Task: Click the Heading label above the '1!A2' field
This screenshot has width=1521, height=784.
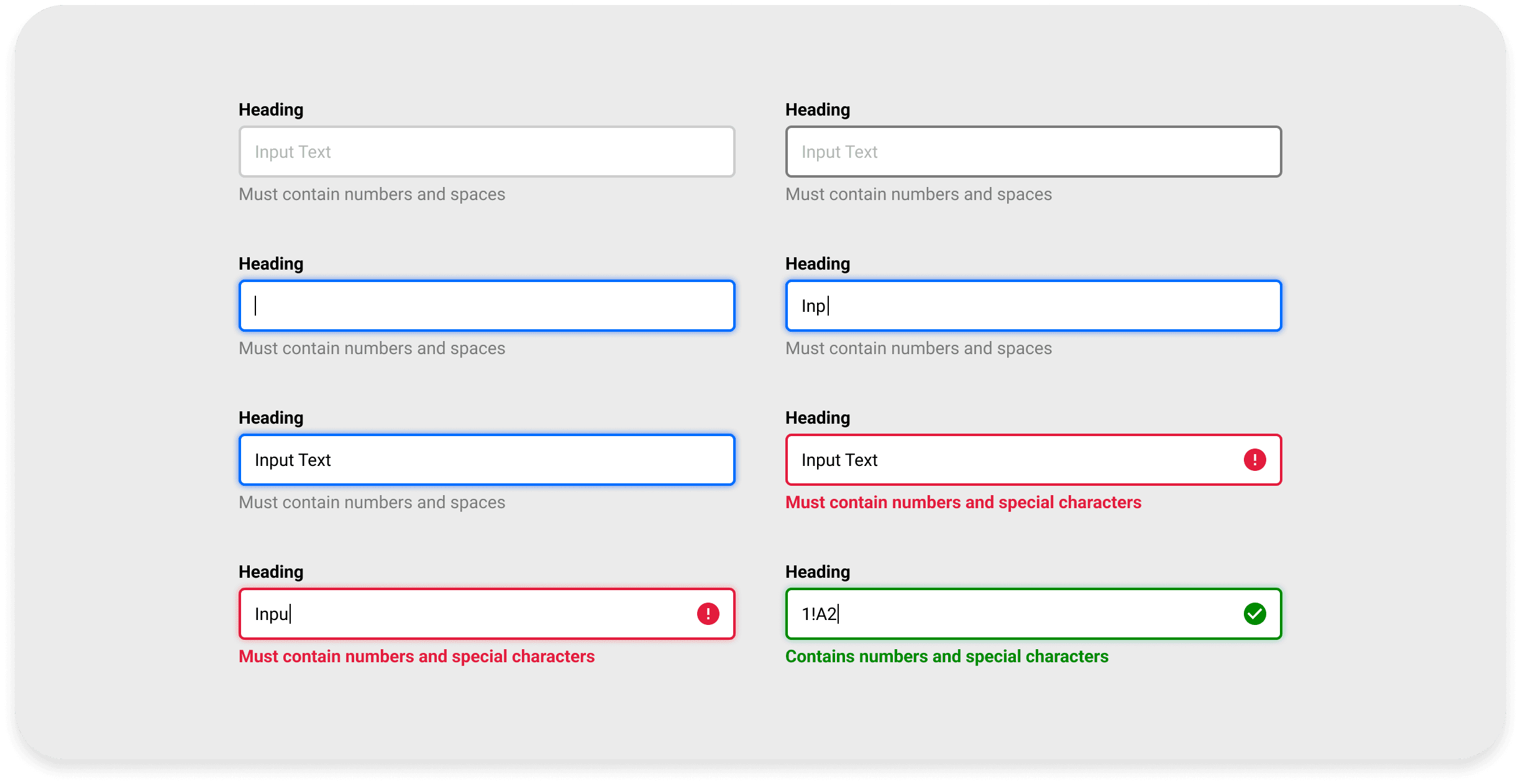Action: pyautogui.click(x=818, y=572)
